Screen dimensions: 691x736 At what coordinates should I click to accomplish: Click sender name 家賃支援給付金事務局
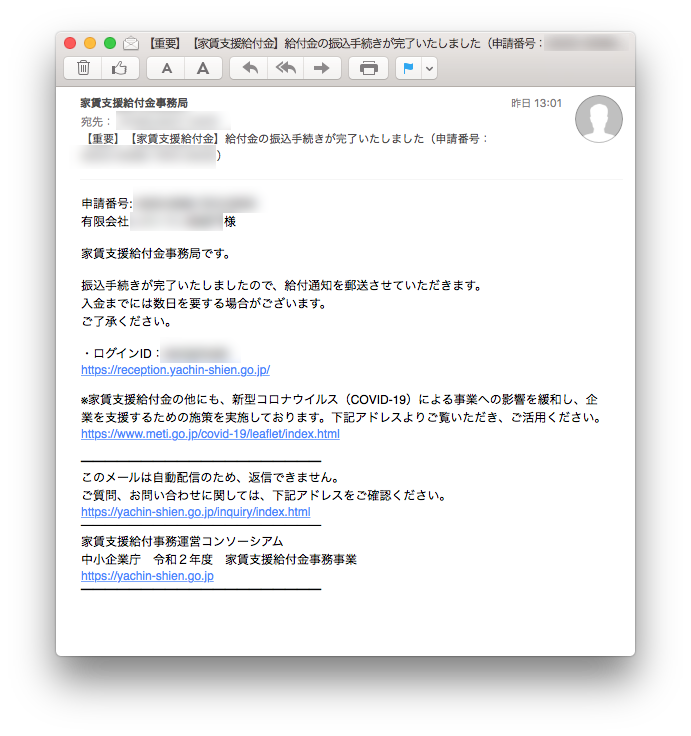(134, 103)
